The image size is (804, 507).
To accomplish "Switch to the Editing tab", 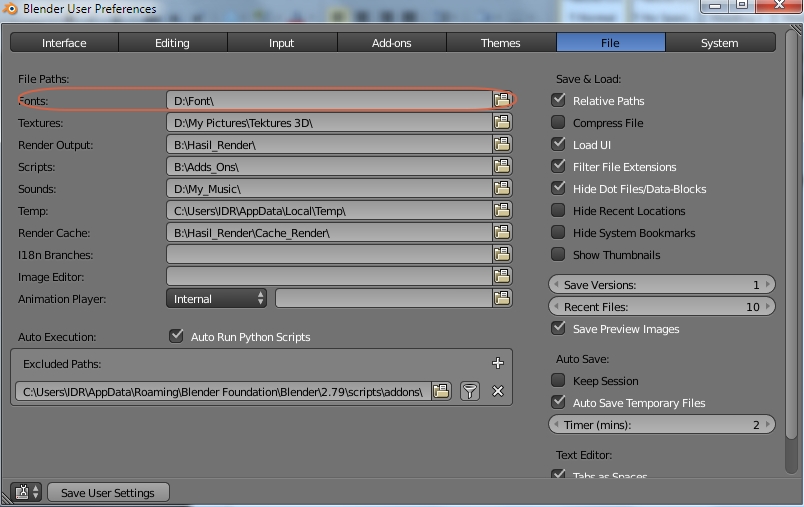I will pyautogui.click(x=173, y=43).
